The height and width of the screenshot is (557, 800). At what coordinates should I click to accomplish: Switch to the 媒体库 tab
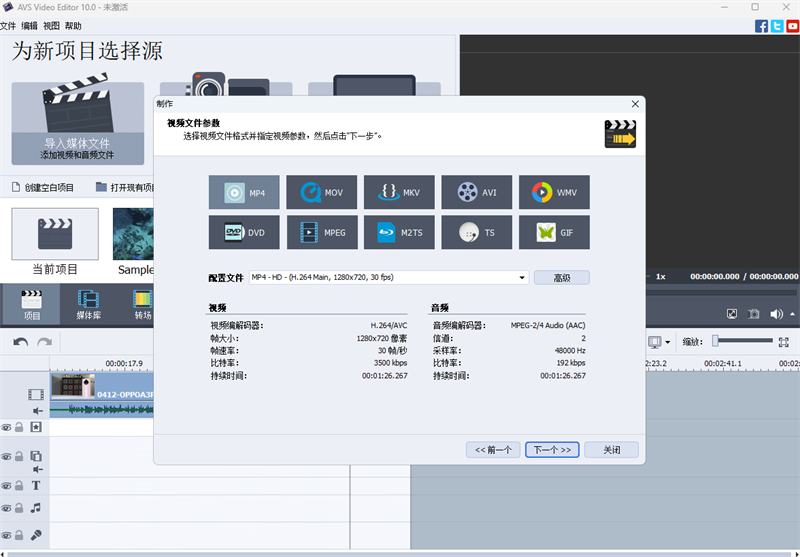88,305
